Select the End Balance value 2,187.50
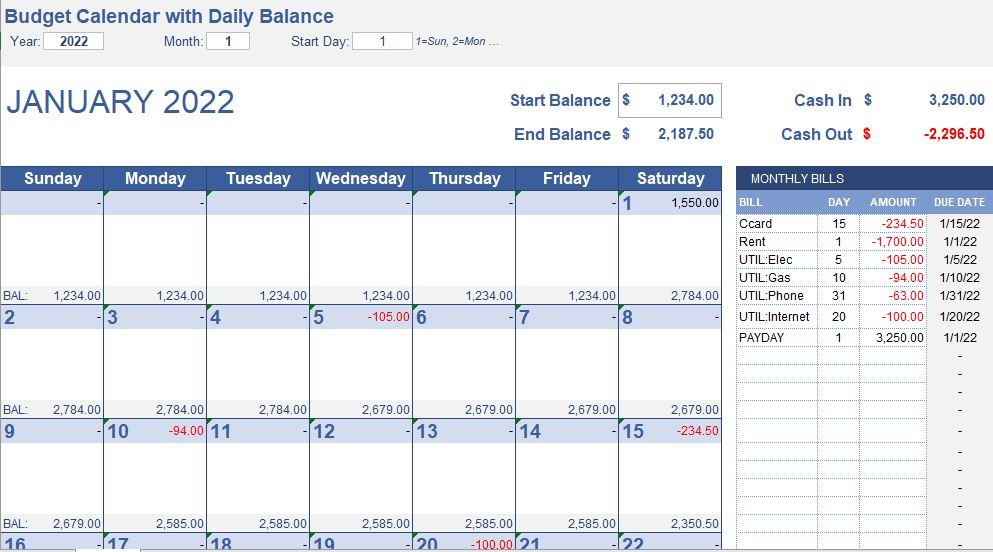 pyautogui.click(x=685, y=134)
